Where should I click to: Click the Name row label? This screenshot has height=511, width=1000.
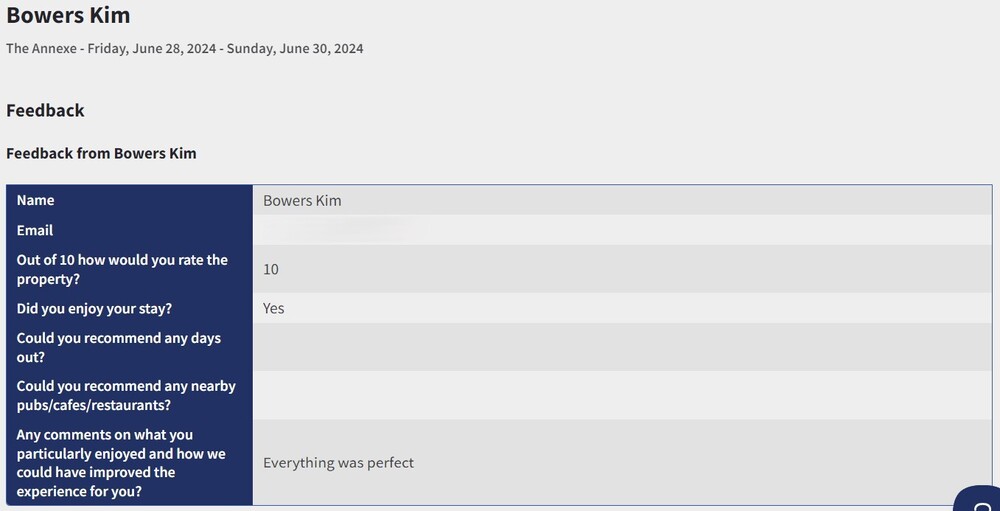pos(36,200)
